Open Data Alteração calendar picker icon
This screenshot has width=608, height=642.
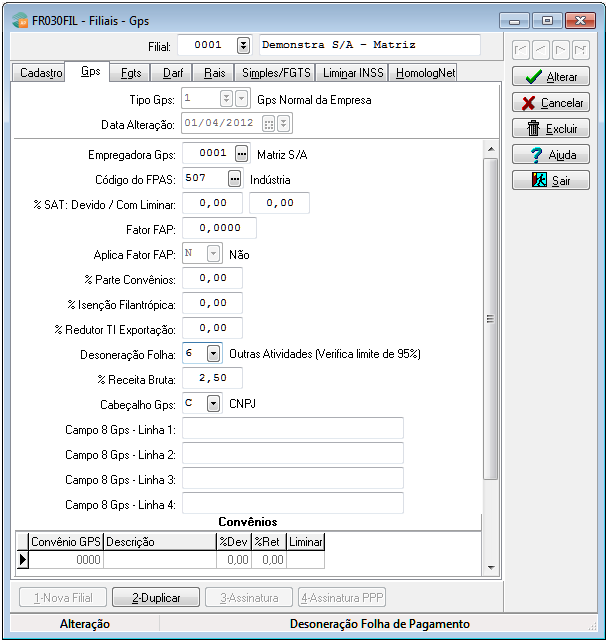click(x=269, y=124)
